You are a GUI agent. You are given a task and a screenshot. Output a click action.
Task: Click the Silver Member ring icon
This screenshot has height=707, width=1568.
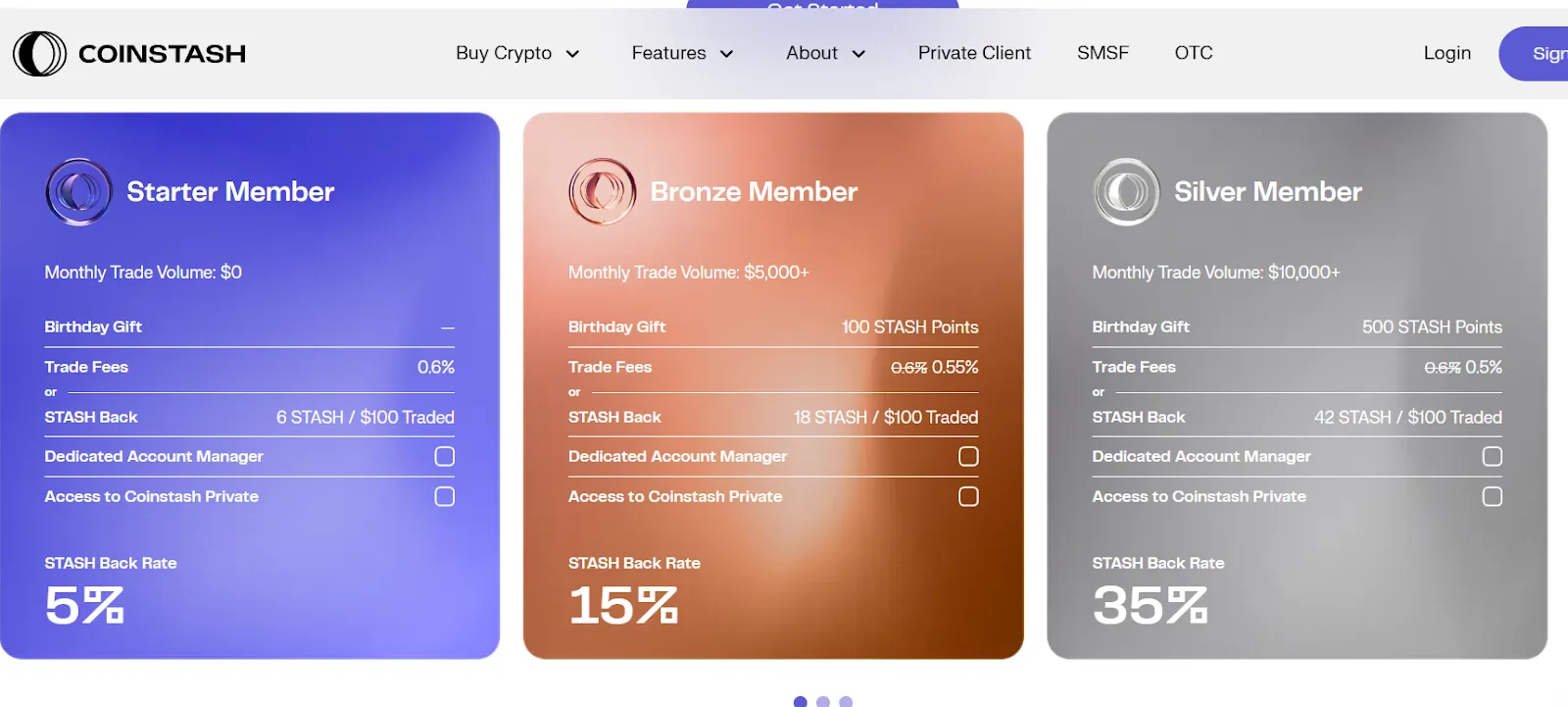click(1127, 191)
